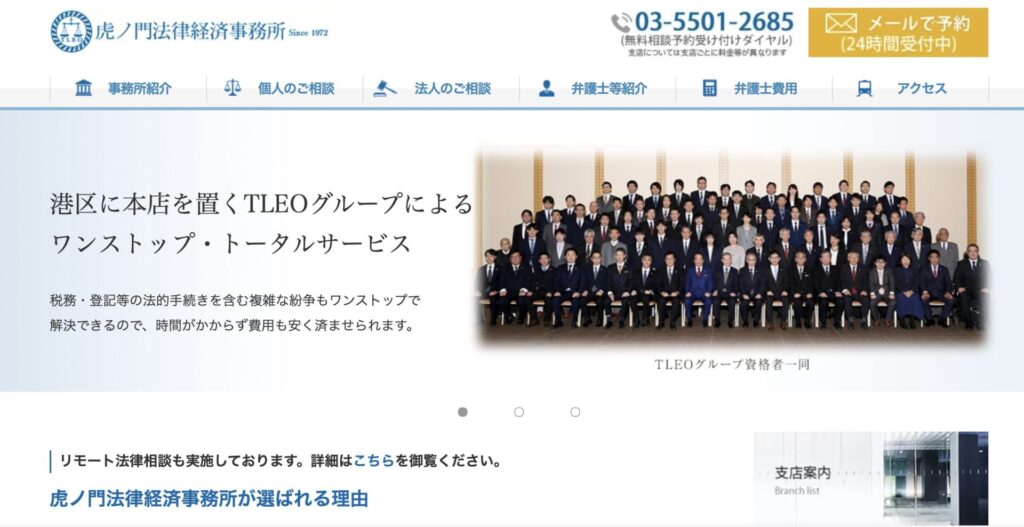Click the 03-5501-2685 phone number

(714, 22)
